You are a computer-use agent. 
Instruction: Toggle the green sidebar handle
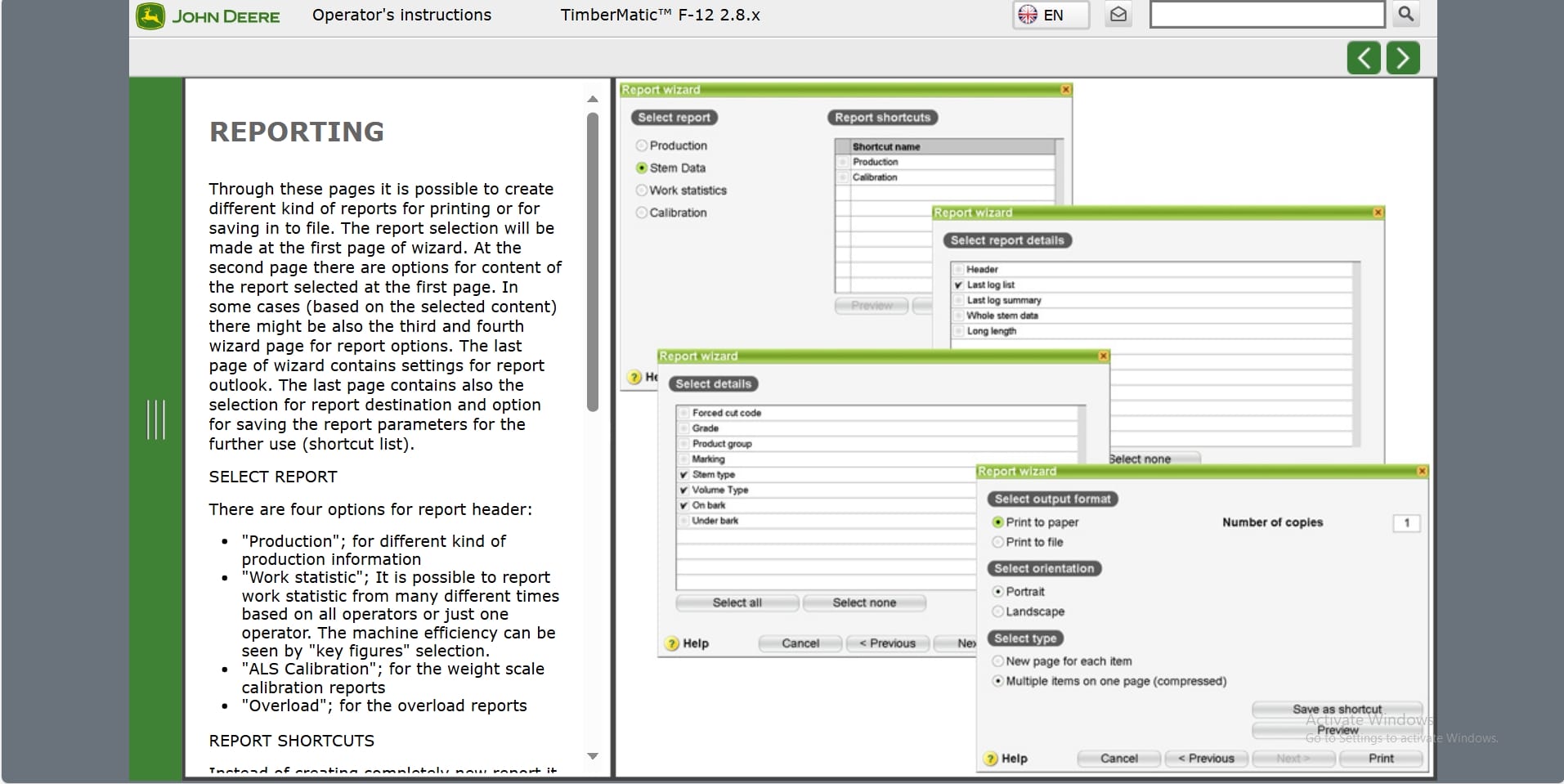click(155, 419)
